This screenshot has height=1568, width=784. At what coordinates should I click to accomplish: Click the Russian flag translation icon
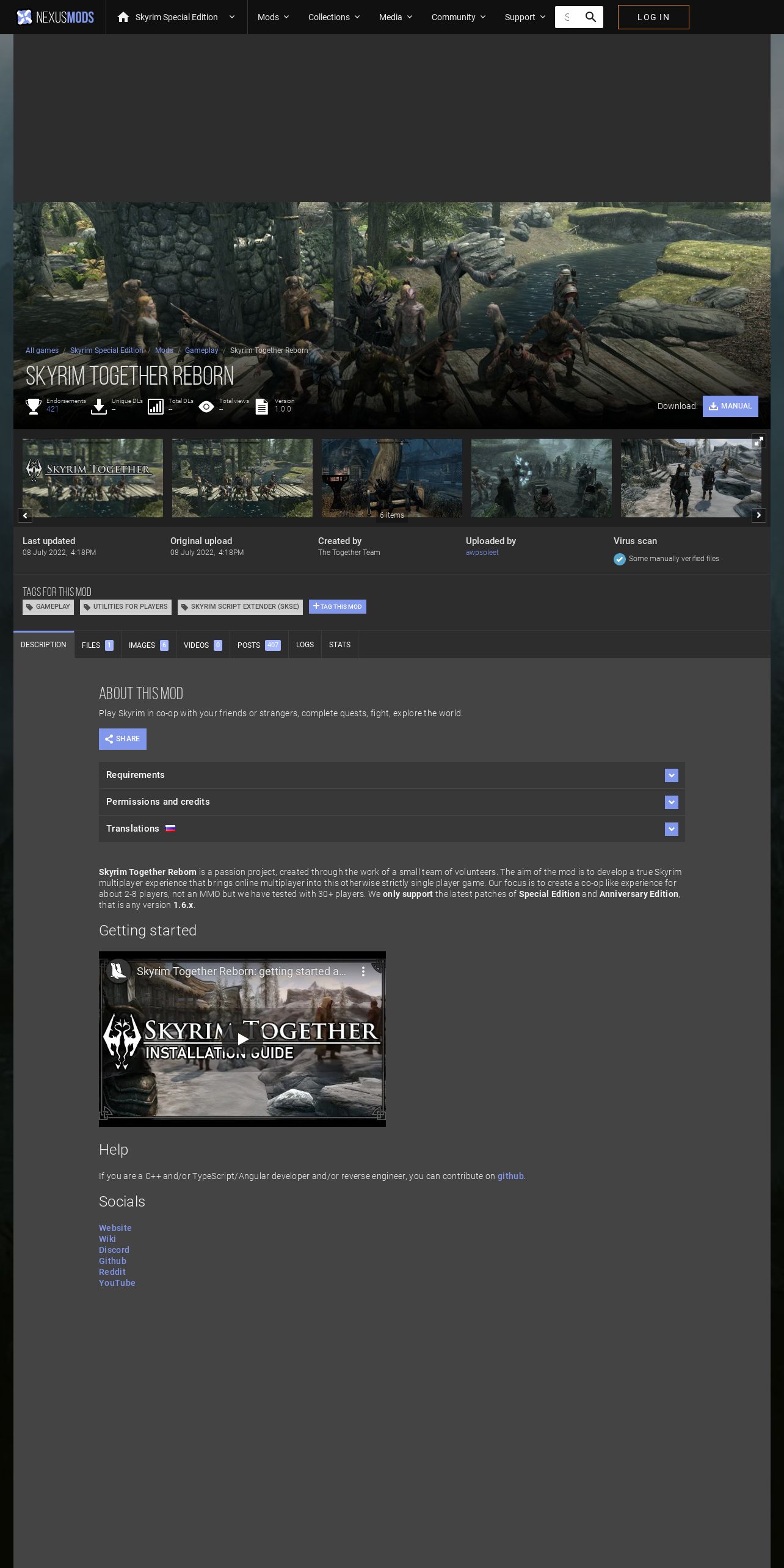point(170,829)
